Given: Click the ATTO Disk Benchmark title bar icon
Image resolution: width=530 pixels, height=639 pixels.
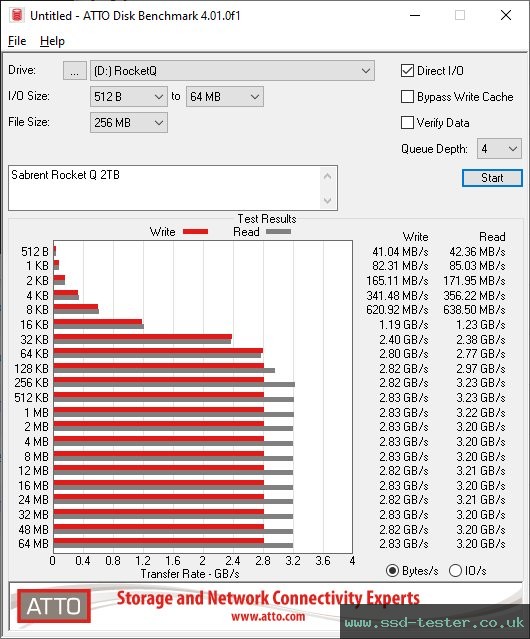Looking at the screenshot, I should click(x=17, y=15).
